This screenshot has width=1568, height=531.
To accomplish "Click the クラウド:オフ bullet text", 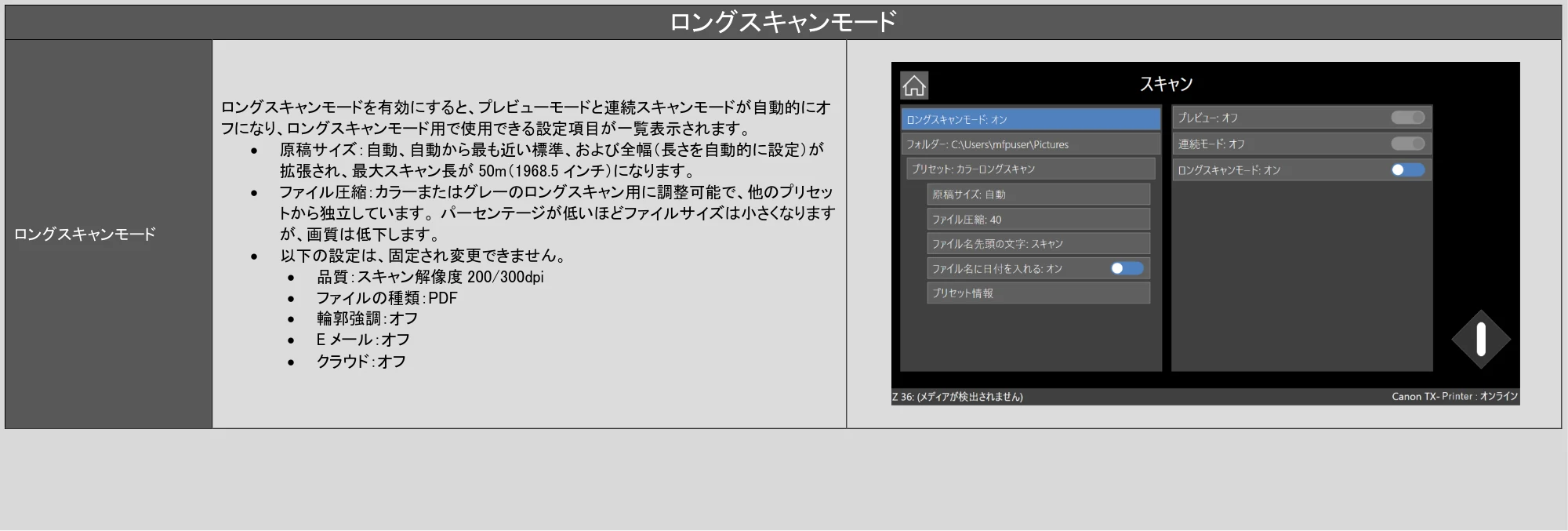I will tap(361, 362).
